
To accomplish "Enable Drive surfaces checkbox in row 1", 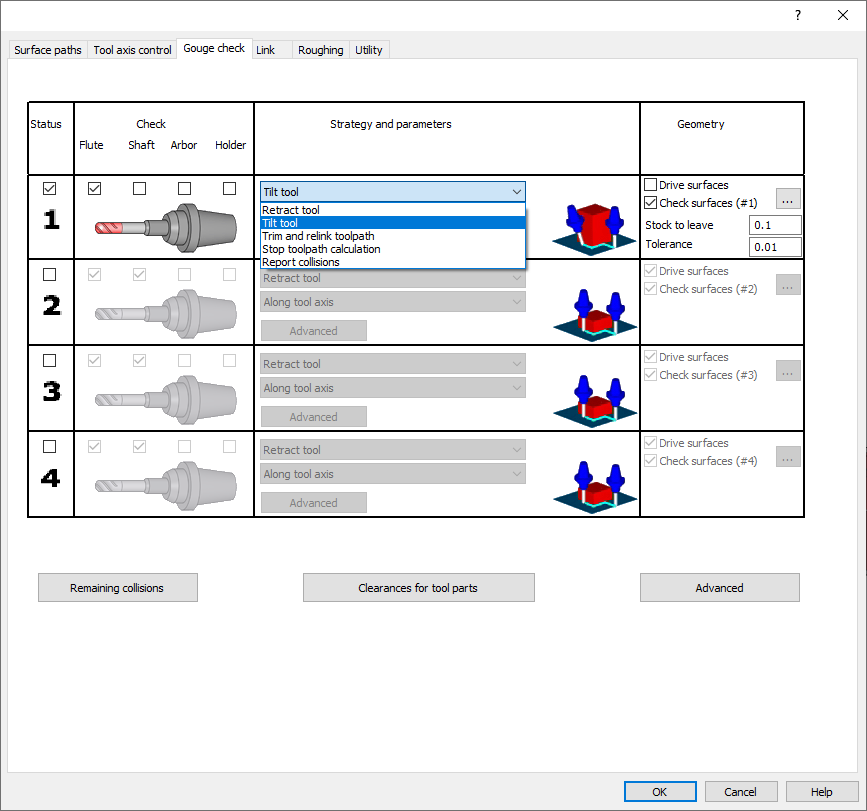I will click(x=651, y=185).
